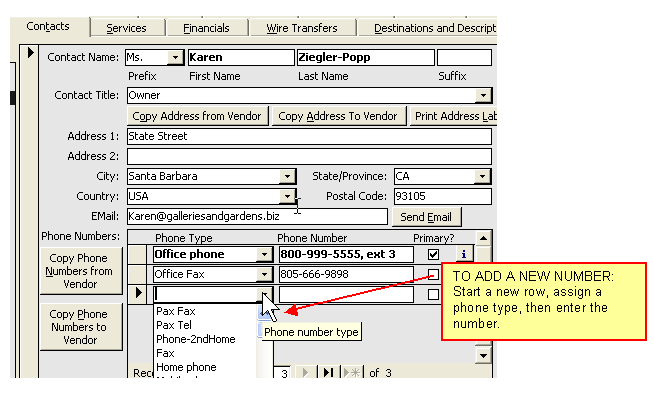Click the Phone Type column header
The height and width of the screenshot is (394, 654).
pyautogui.click(x=184, y=238)
